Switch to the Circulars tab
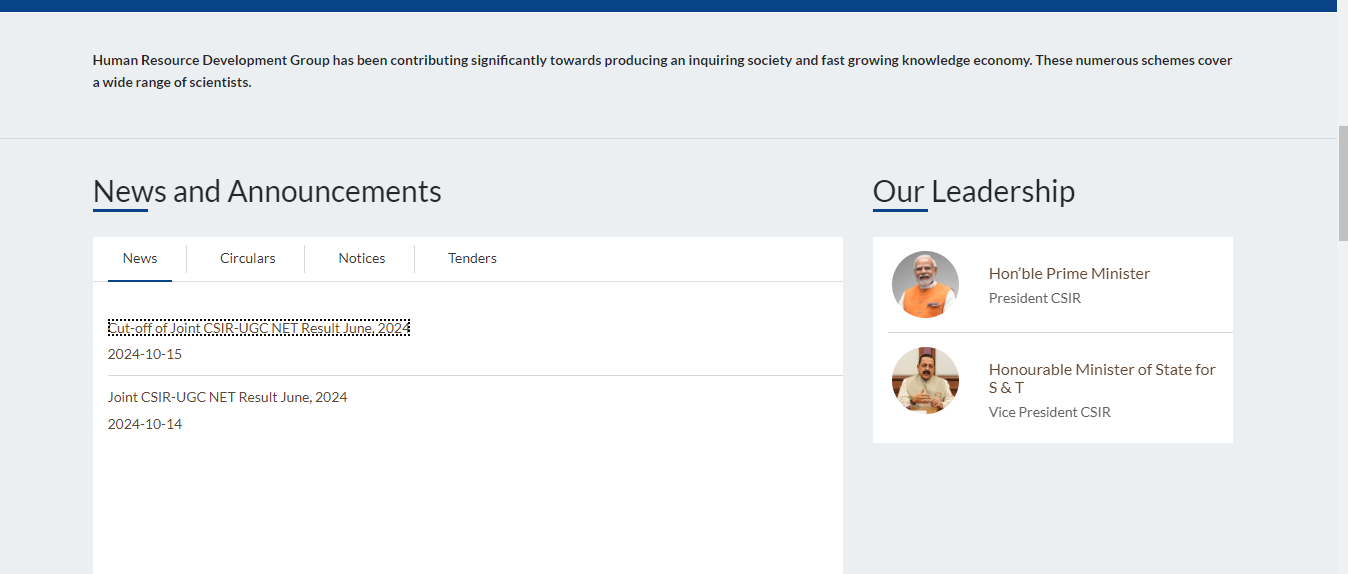 pos(247,258)
